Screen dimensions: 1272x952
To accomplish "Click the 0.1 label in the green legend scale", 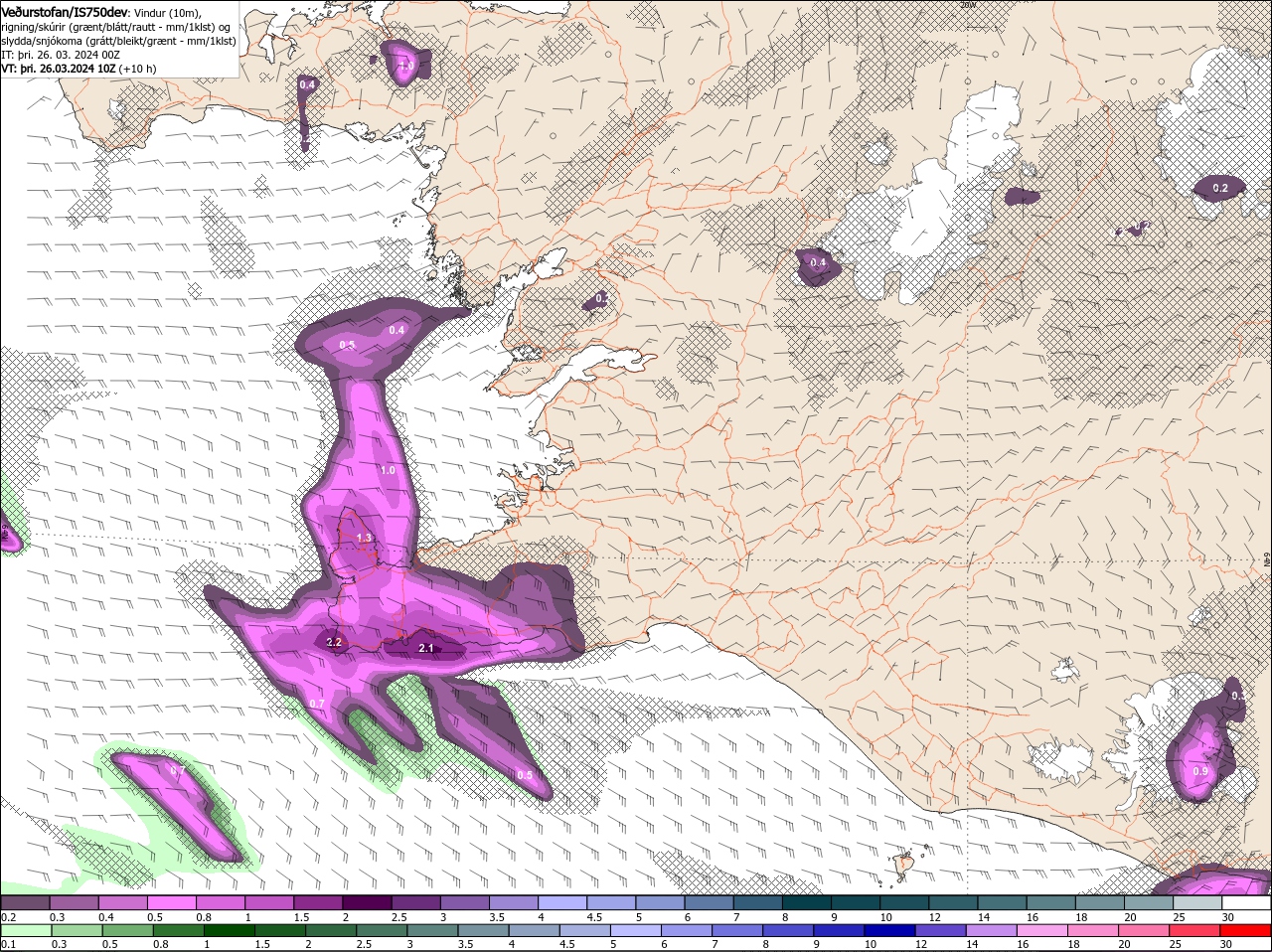I will [9, 945].
